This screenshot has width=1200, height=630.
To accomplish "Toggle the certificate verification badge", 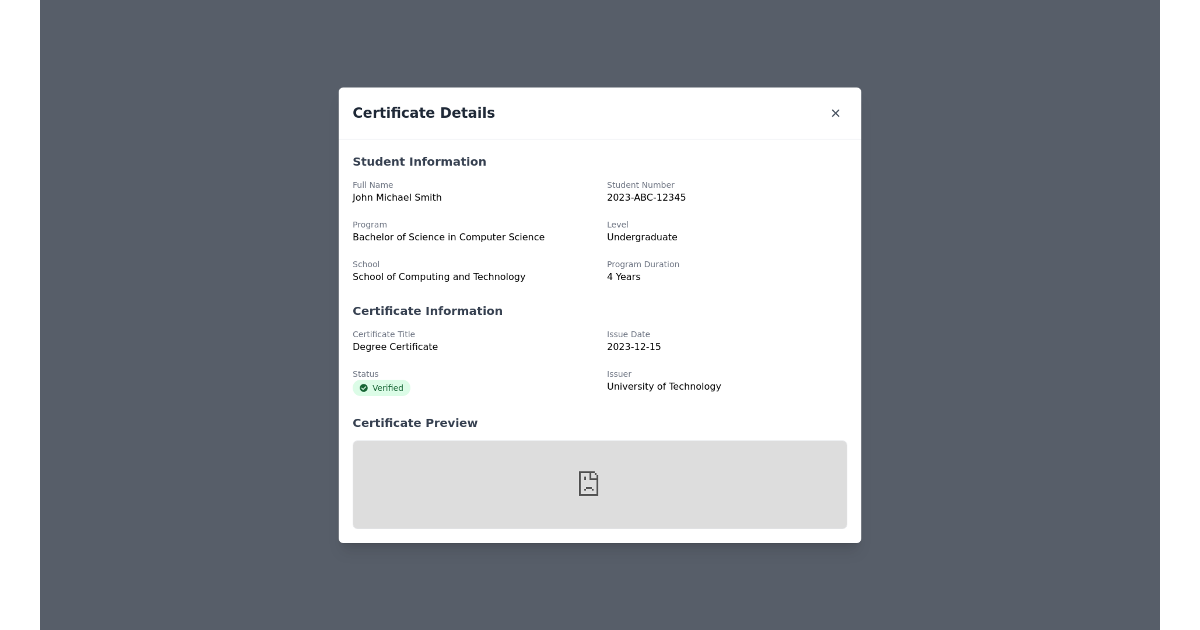I will tap(381, 388).
